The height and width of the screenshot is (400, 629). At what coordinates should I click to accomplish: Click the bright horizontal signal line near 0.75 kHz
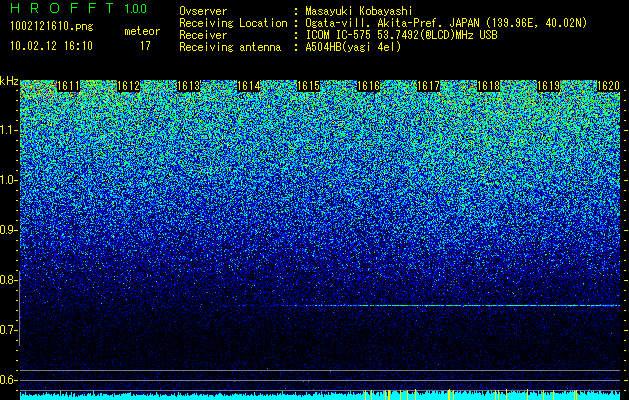tap(451, 306)
